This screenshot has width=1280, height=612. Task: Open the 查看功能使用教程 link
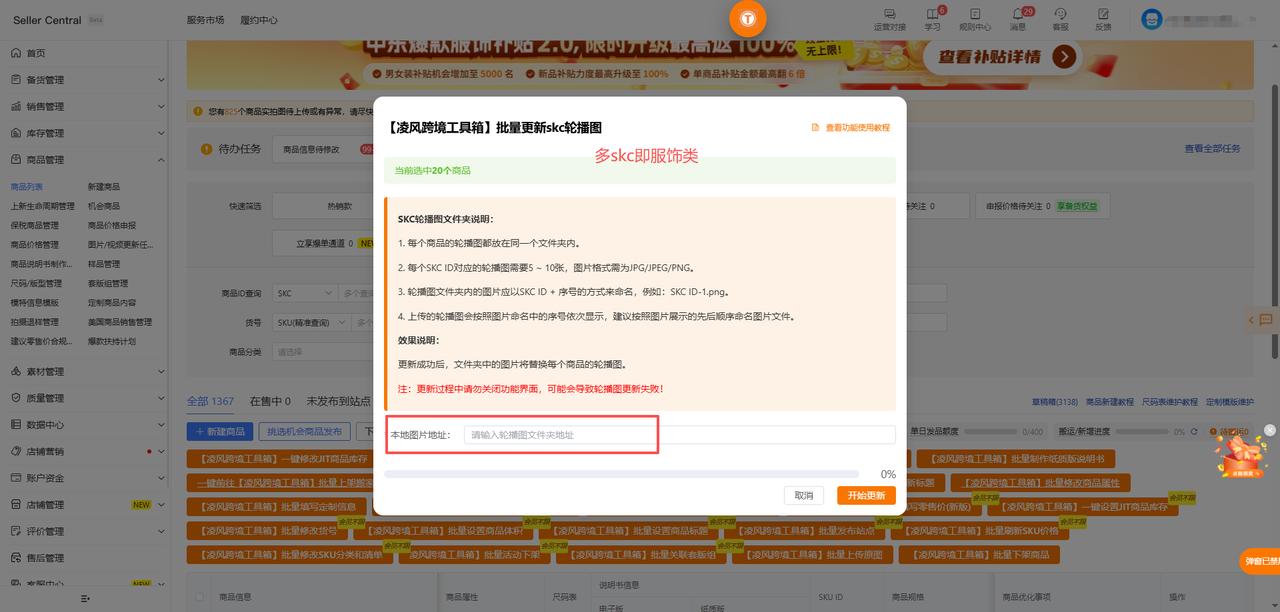857,128
